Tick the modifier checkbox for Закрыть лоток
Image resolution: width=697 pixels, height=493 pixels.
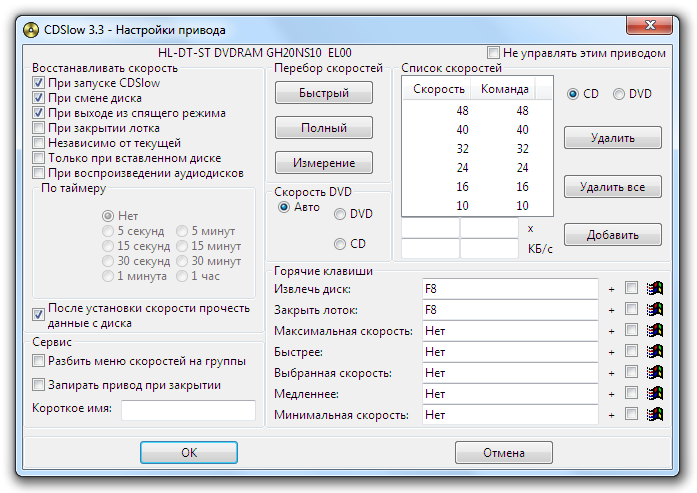(631, 309)
